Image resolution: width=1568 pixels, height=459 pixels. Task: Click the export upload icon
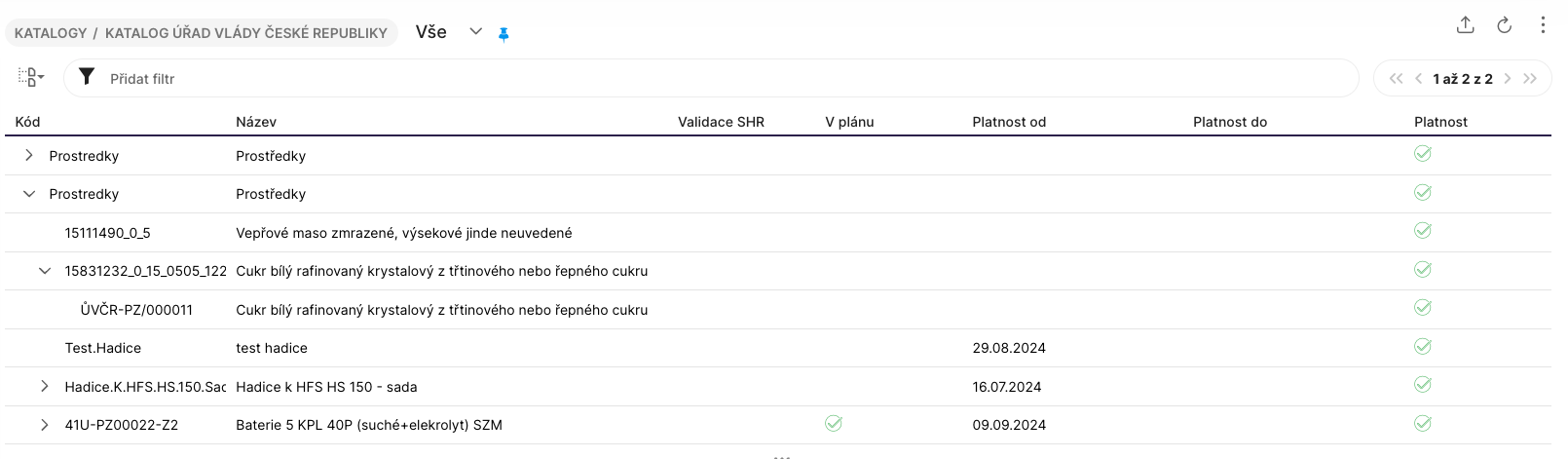[1465, 26]
